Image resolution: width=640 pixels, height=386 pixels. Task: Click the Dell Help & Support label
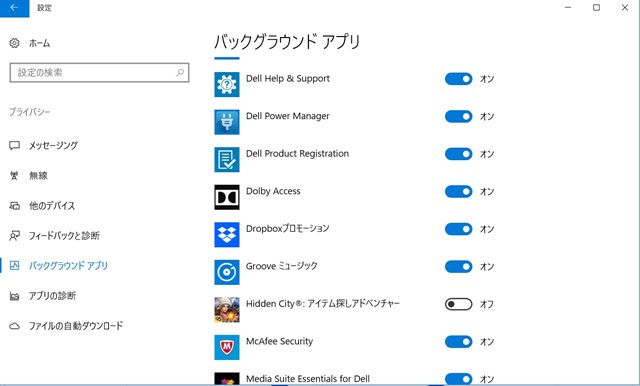coord(288,78)
